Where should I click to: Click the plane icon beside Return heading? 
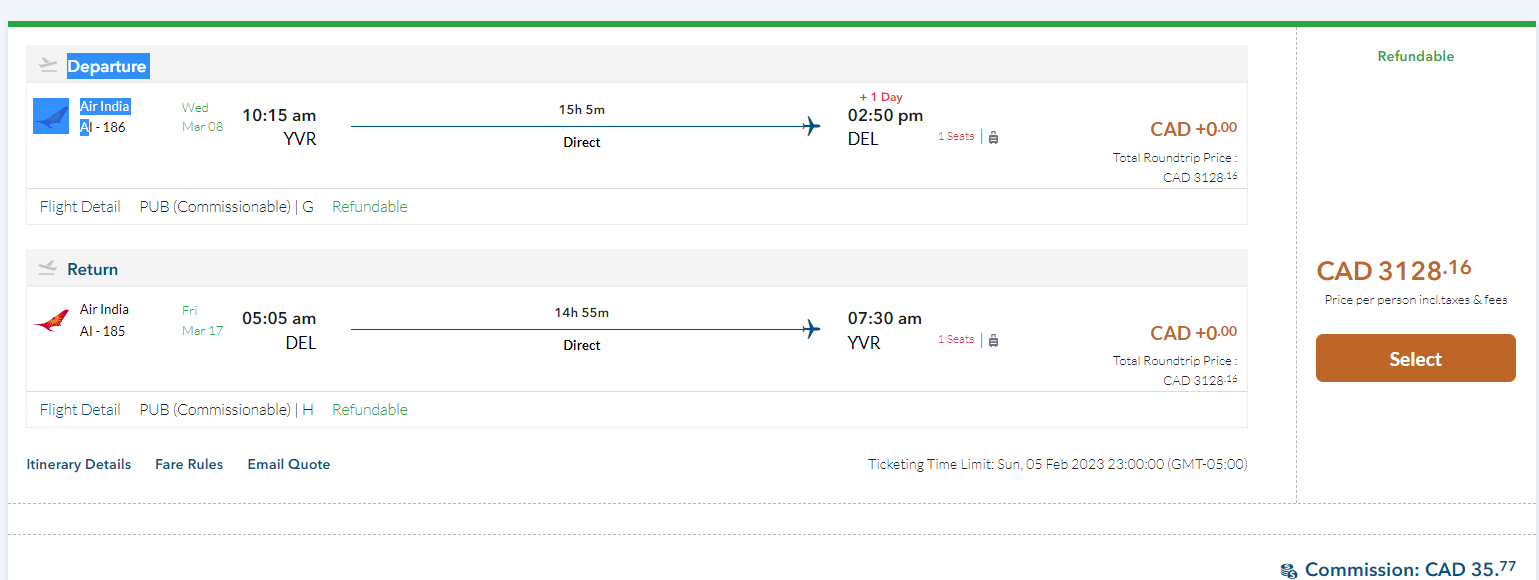click(x=47, y=269)
